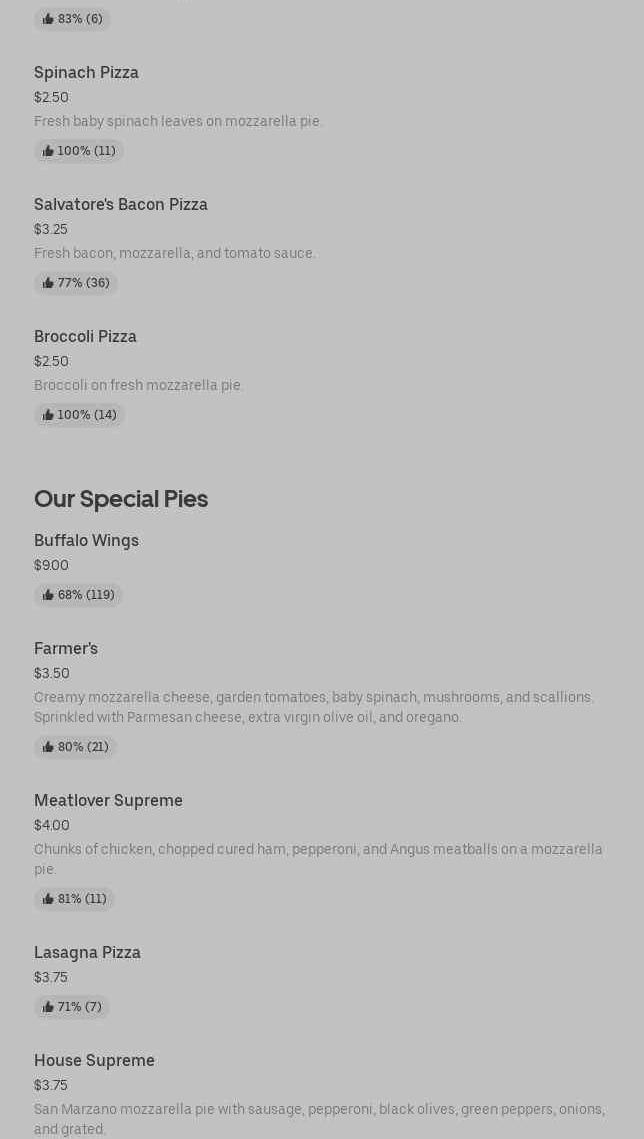This screenshot has height=1139, width=644.
Task: Choose the Lasagna Pizza item
Action: [87, 953]
